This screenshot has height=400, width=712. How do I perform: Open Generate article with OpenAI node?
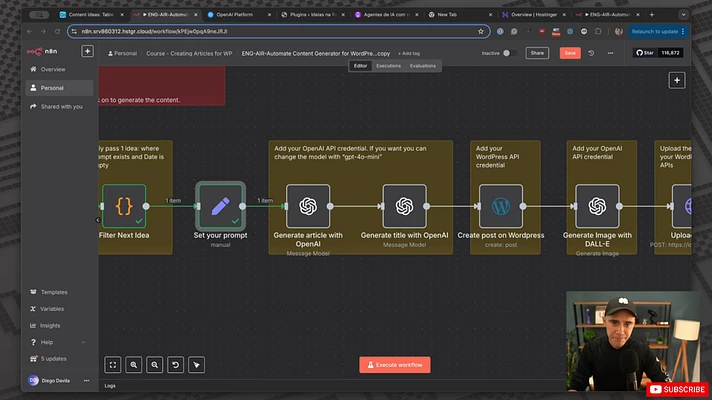click(308, 206)
